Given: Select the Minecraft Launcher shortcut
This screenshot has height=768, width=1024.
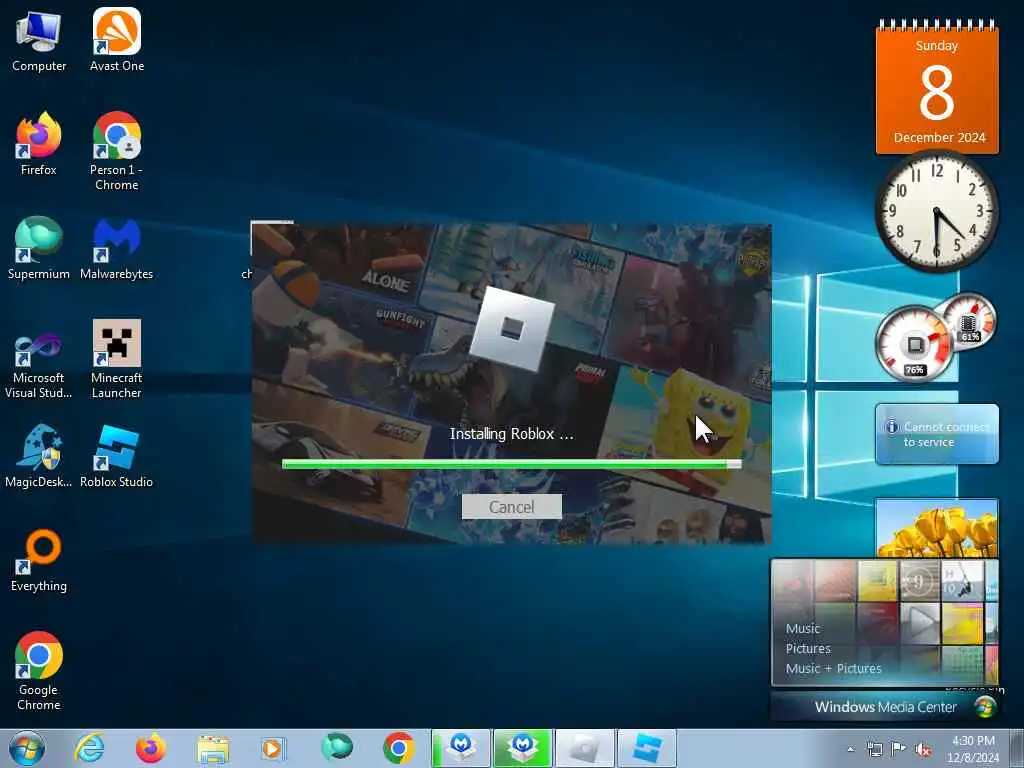Looking at the screenshot, I should pyautogui.click(x=117, y=360).
